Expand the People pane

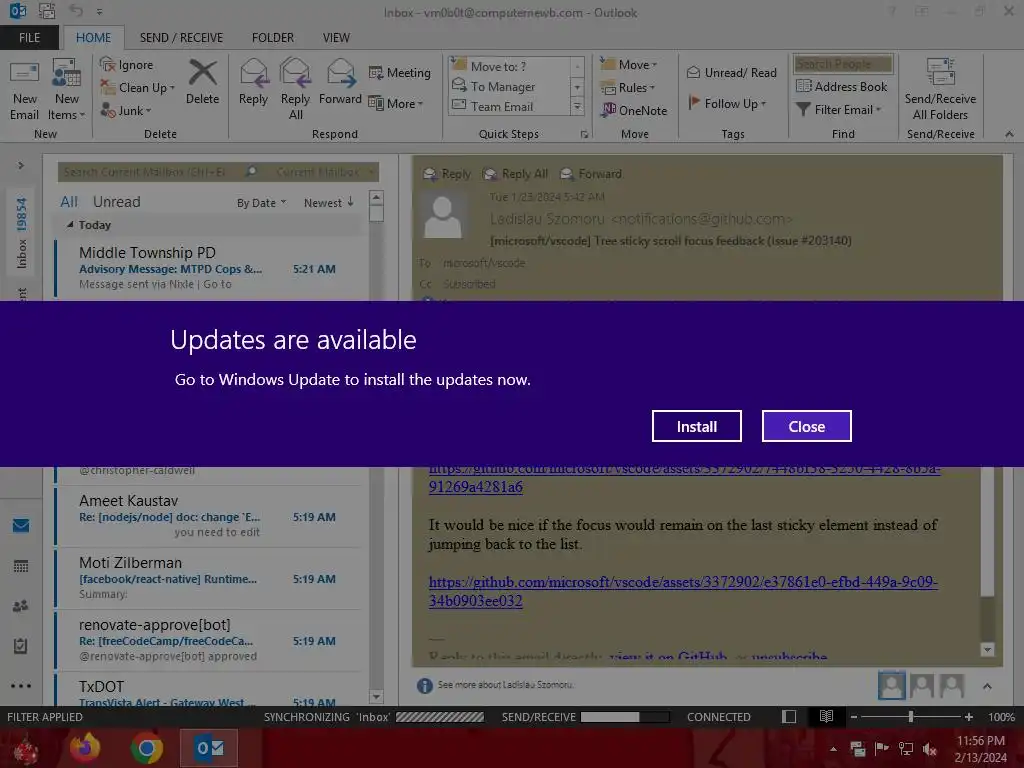click(x=987, y=686)
